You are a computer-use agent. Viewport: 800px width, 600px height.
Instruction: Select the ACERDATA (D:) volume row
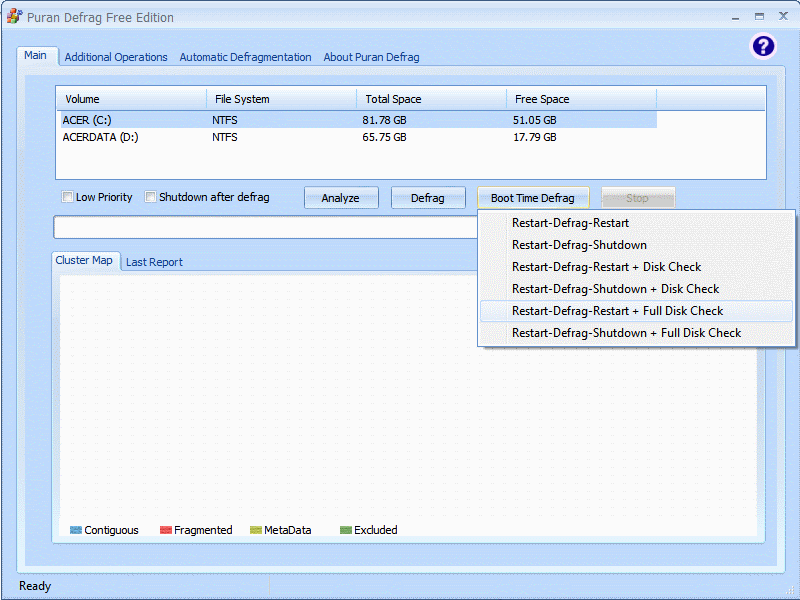coord(357,137)
